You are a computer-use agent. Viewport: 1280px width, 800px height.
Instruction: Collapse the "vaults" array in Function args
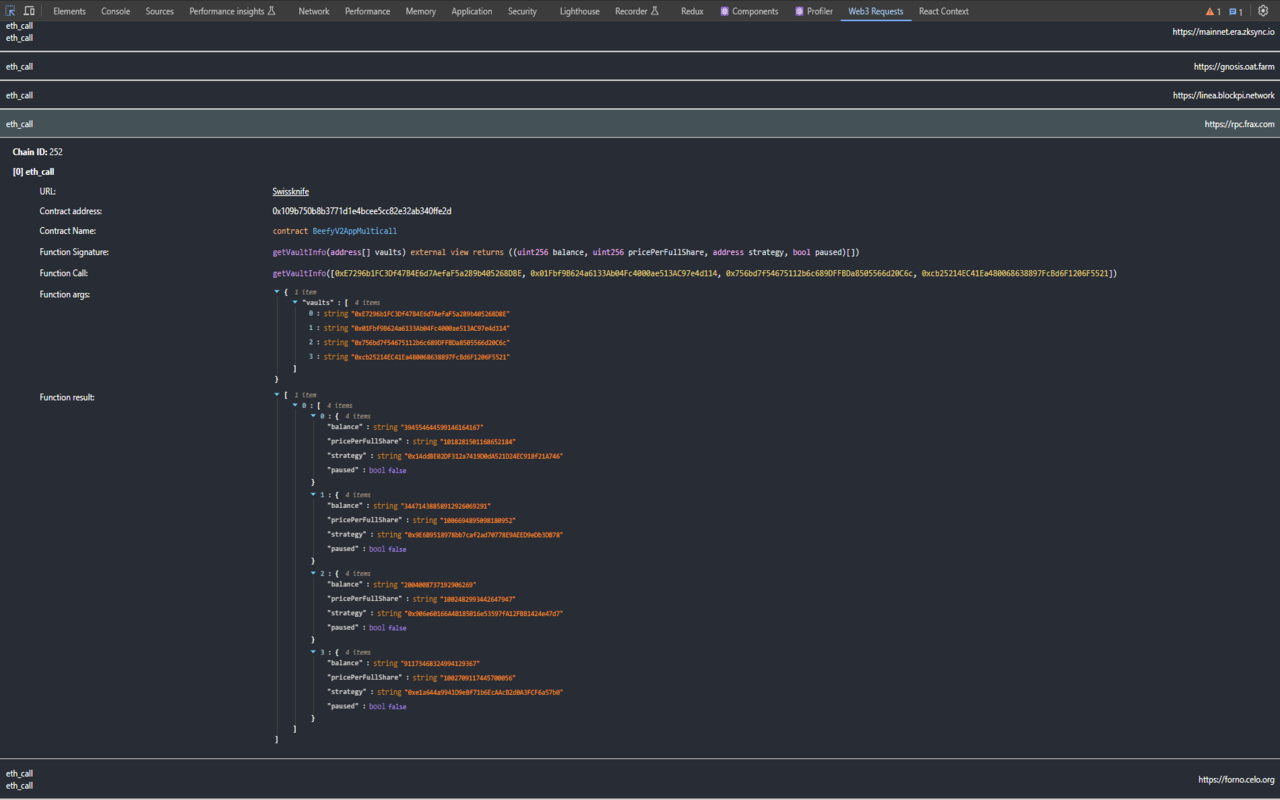295,302
